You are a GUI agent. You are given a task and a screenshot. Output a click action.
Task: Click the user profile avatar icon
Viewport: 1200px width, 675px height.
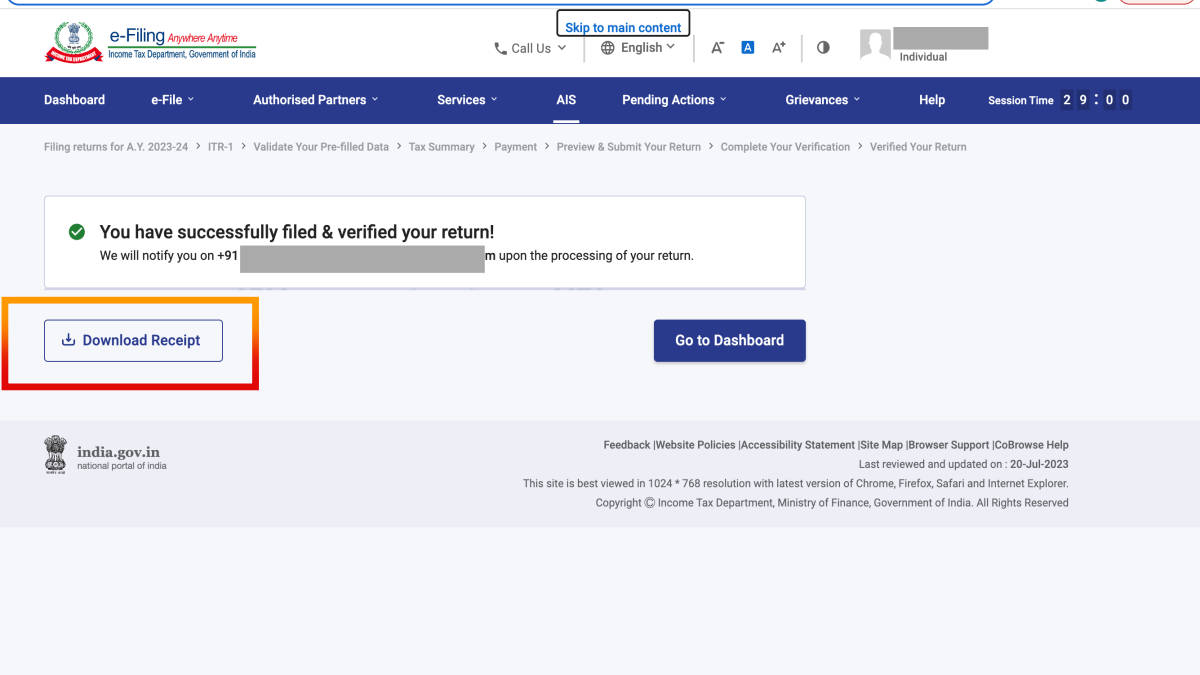pyautogui.click(x=875, y=45)
